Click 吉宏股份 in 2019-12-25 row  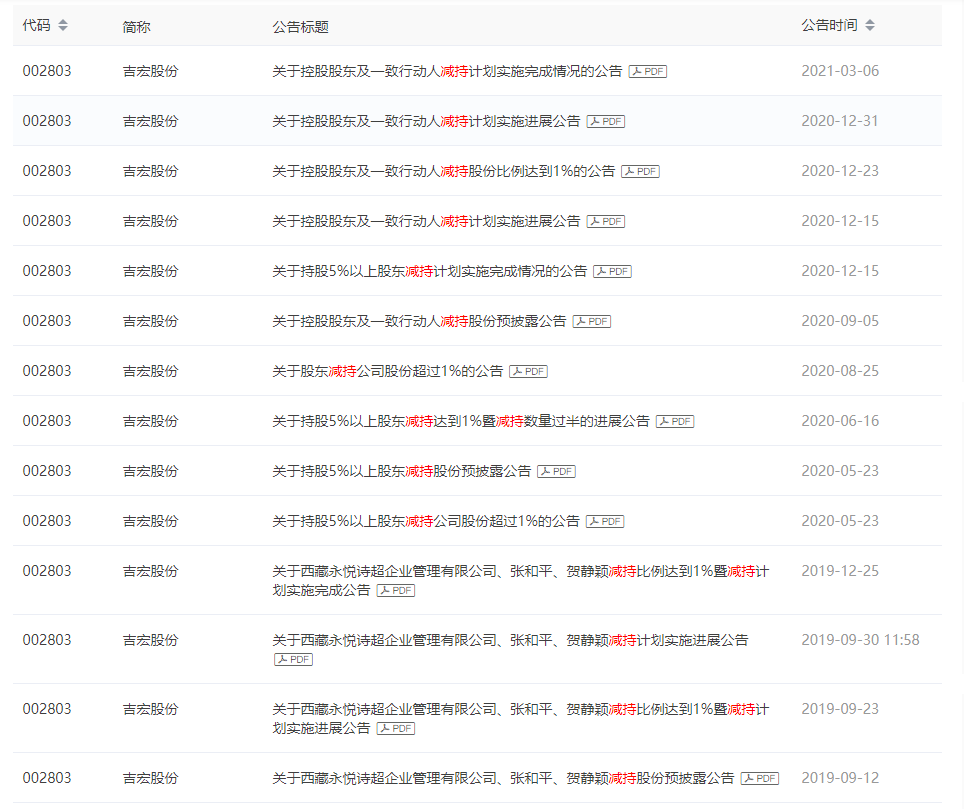[151, 571]
